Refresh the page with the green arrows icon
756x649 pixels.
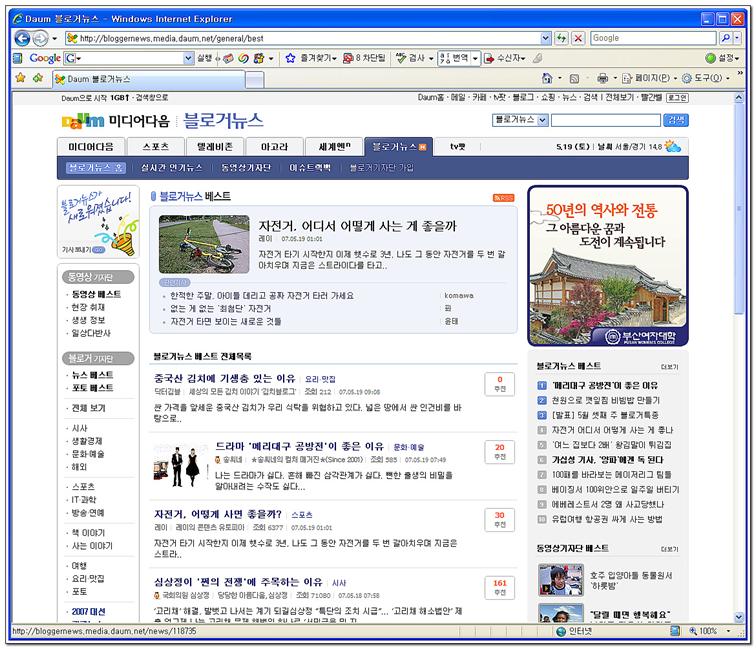(562, 38)
